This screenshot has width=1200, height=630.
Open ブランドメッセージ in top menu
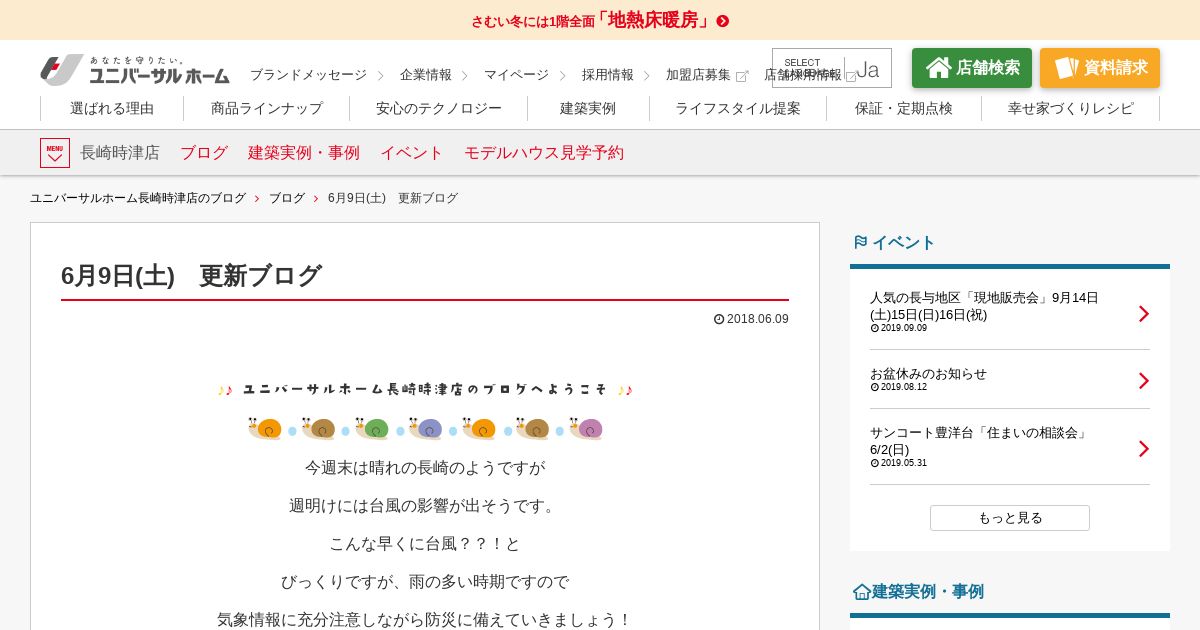tap(308, 75)
